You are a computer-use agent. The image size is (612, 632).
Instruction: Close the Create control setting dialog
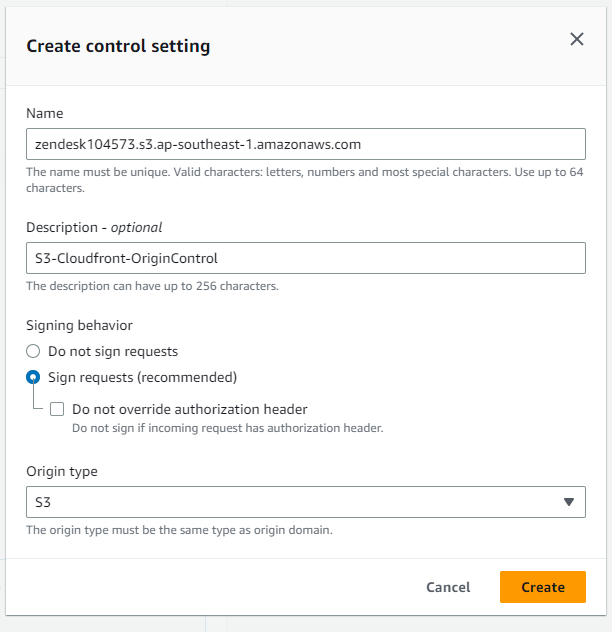[576, 39]
